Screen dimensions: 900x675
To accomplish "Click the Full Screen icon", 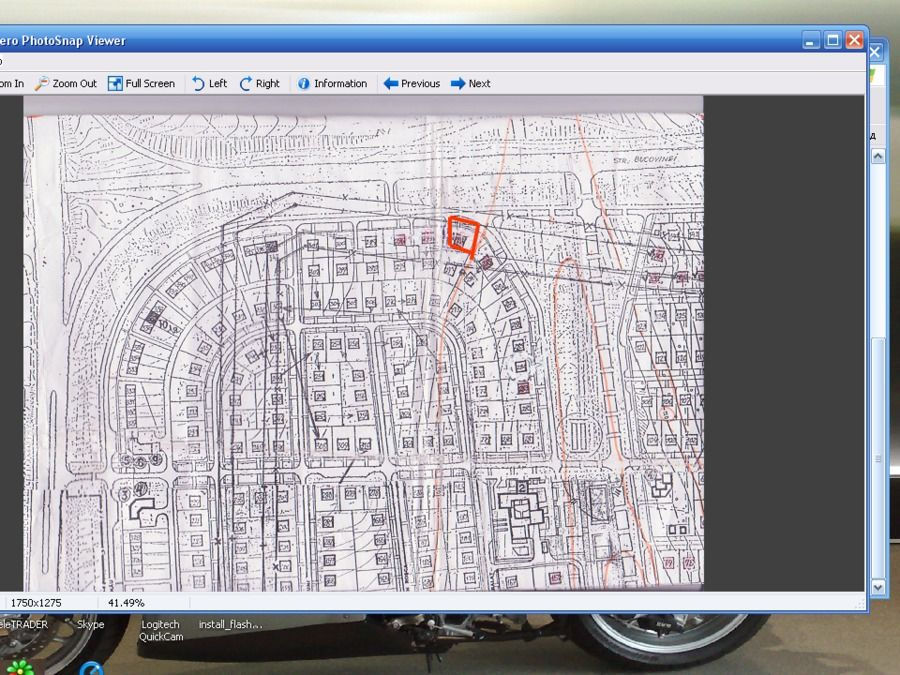I will click(115, 84).
